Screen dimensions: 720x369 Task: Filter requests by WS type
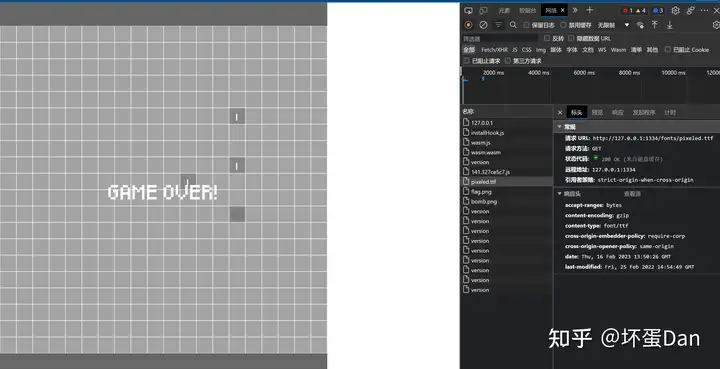(602, 50)
